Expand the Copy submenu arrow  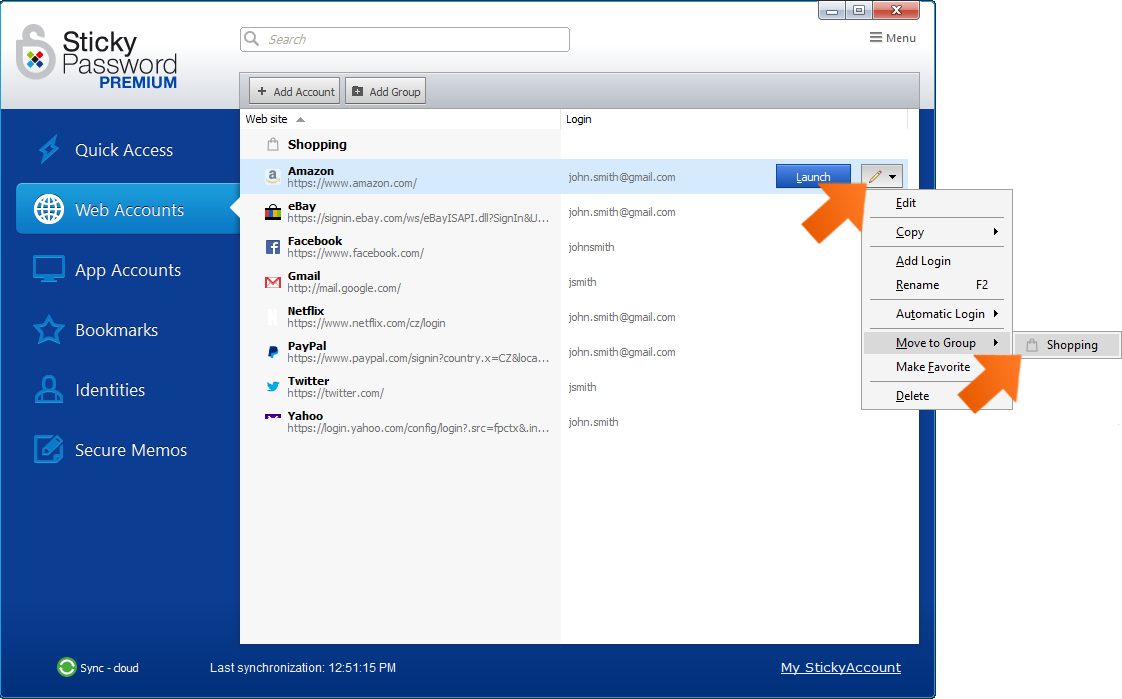995,232
